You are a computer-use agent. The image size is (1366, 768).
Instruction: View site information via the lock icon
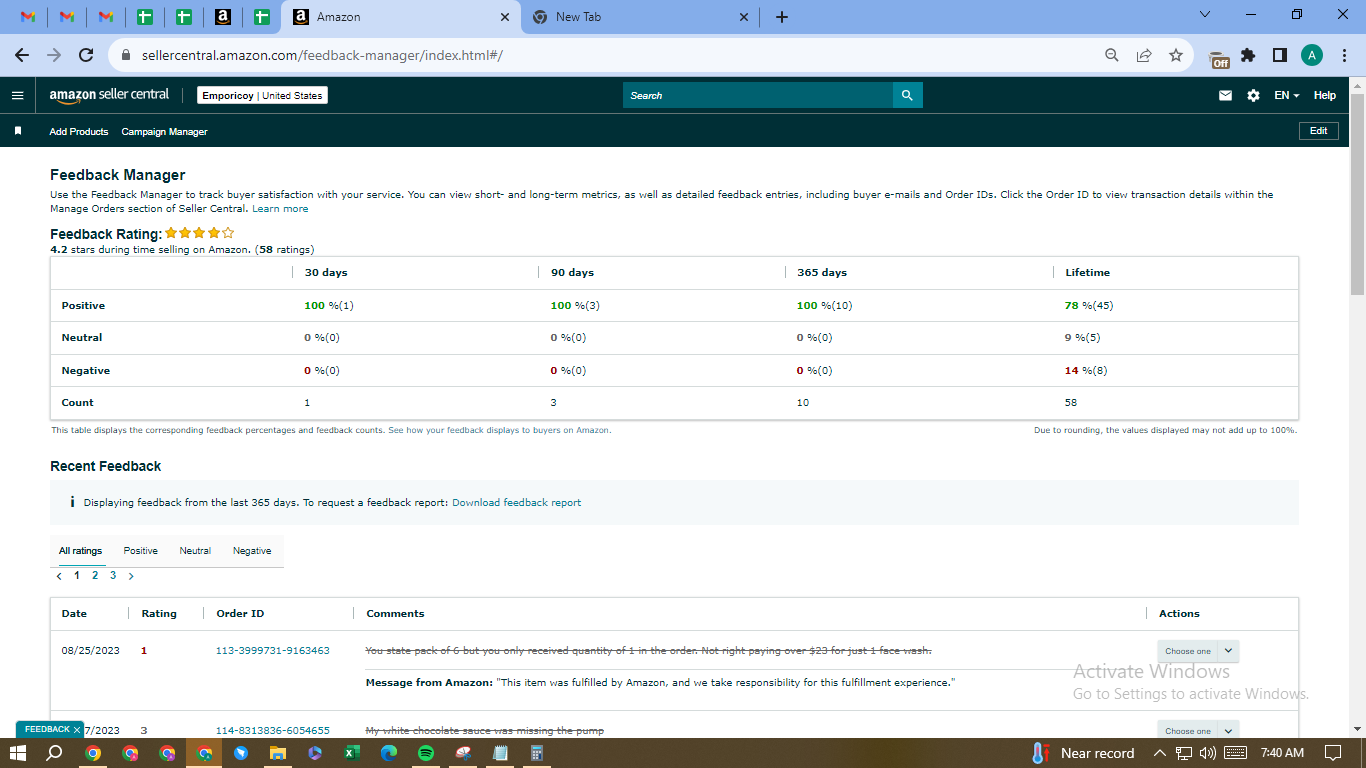point(126,55)
